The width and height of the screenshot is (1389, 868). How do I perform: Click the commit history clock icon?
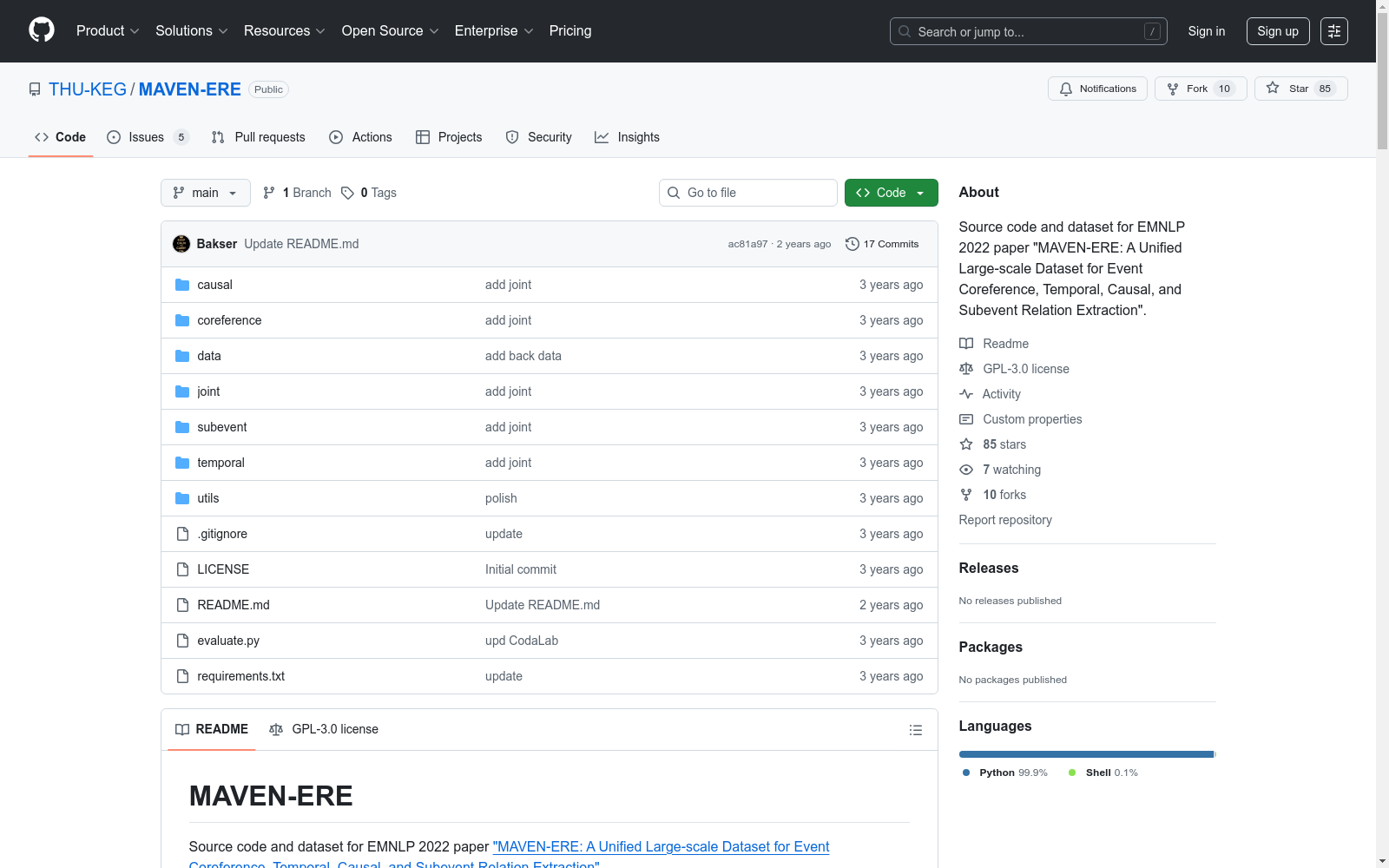[852, 244]
